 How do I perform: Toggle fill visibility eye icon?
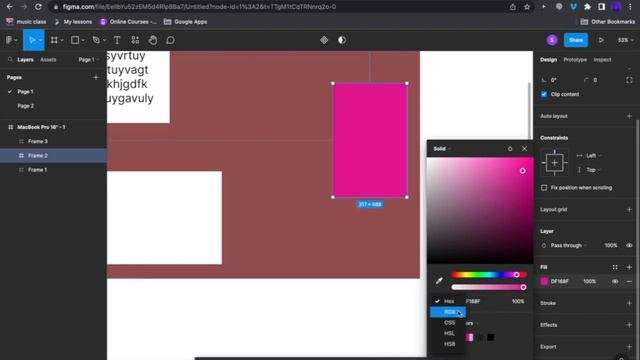615,281
